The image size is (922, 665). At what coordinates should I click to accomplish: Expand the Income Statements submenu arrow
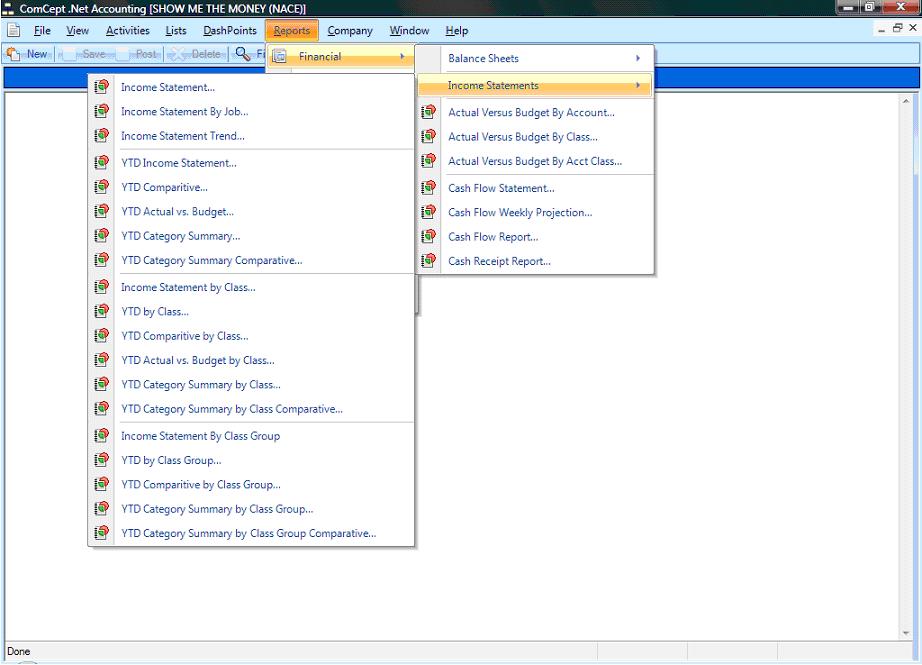(637, 86)
